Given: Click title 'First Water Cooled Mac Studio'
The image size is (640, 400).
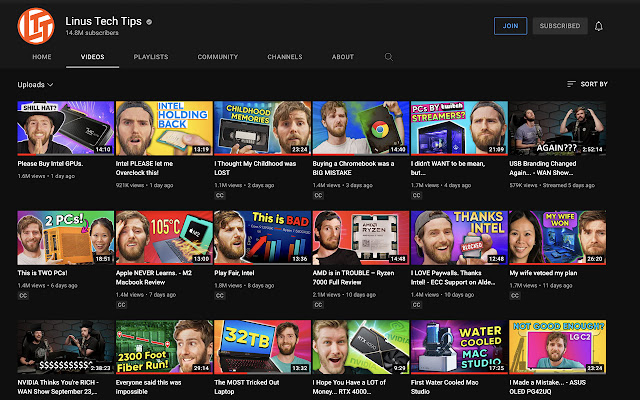Looking at the screenshot, I should pyautogui.click(x=445, y=387).
